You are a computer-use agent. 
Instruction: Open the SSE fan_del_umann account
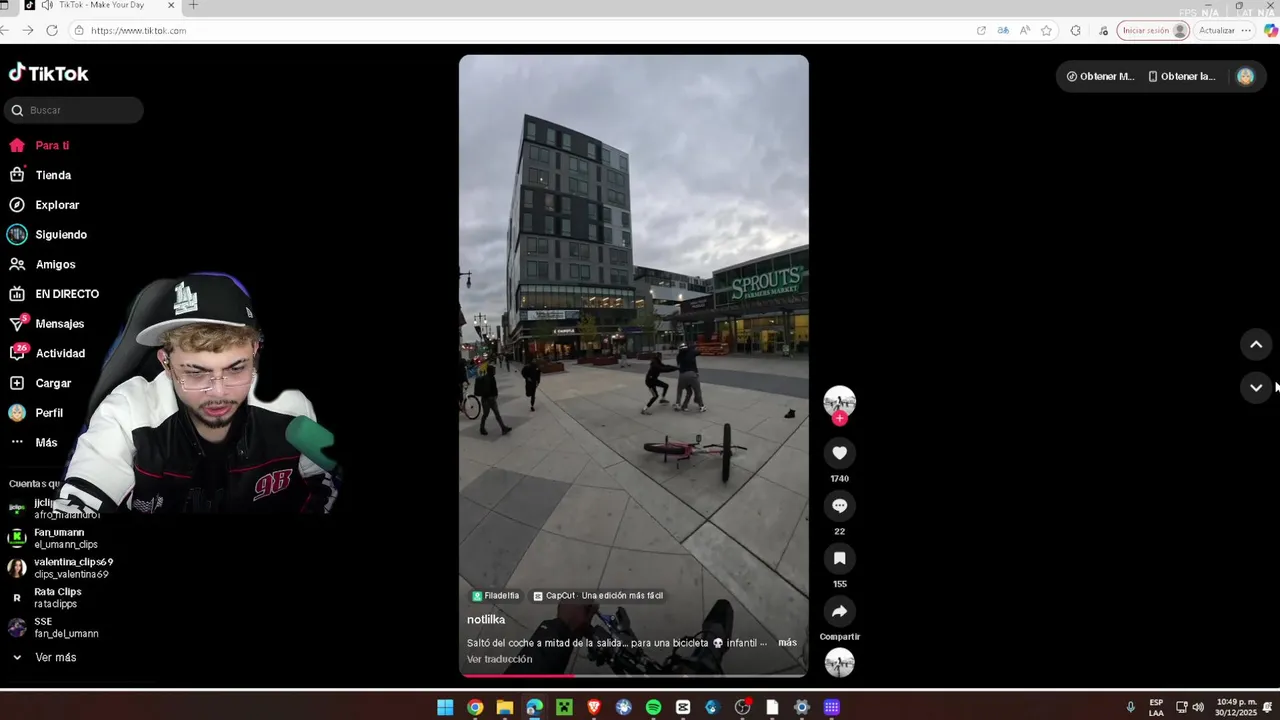point(54,628)
